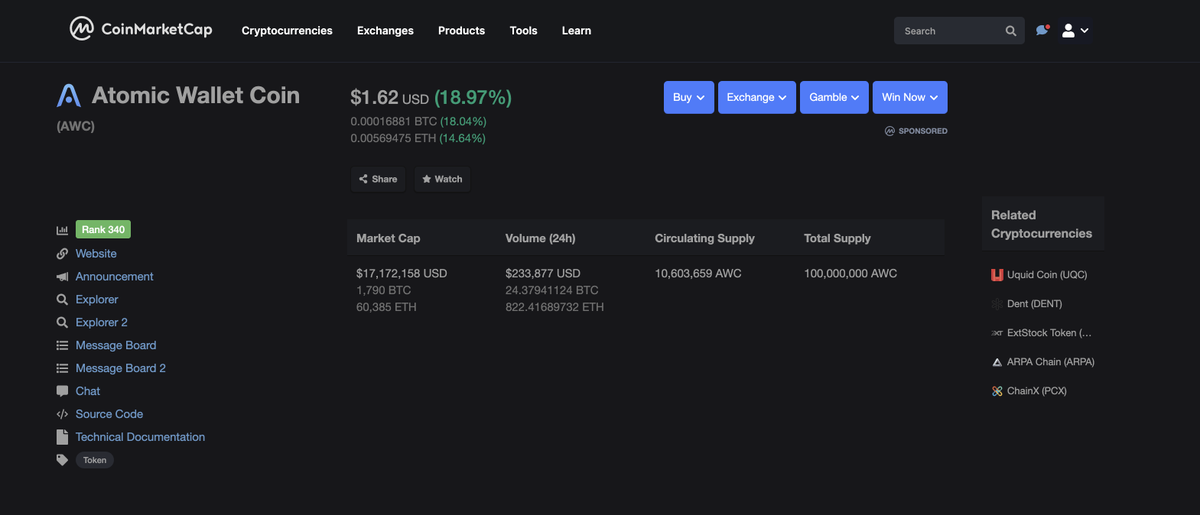Click the Related Cryptocurrencies heading

click(1042, 224)
